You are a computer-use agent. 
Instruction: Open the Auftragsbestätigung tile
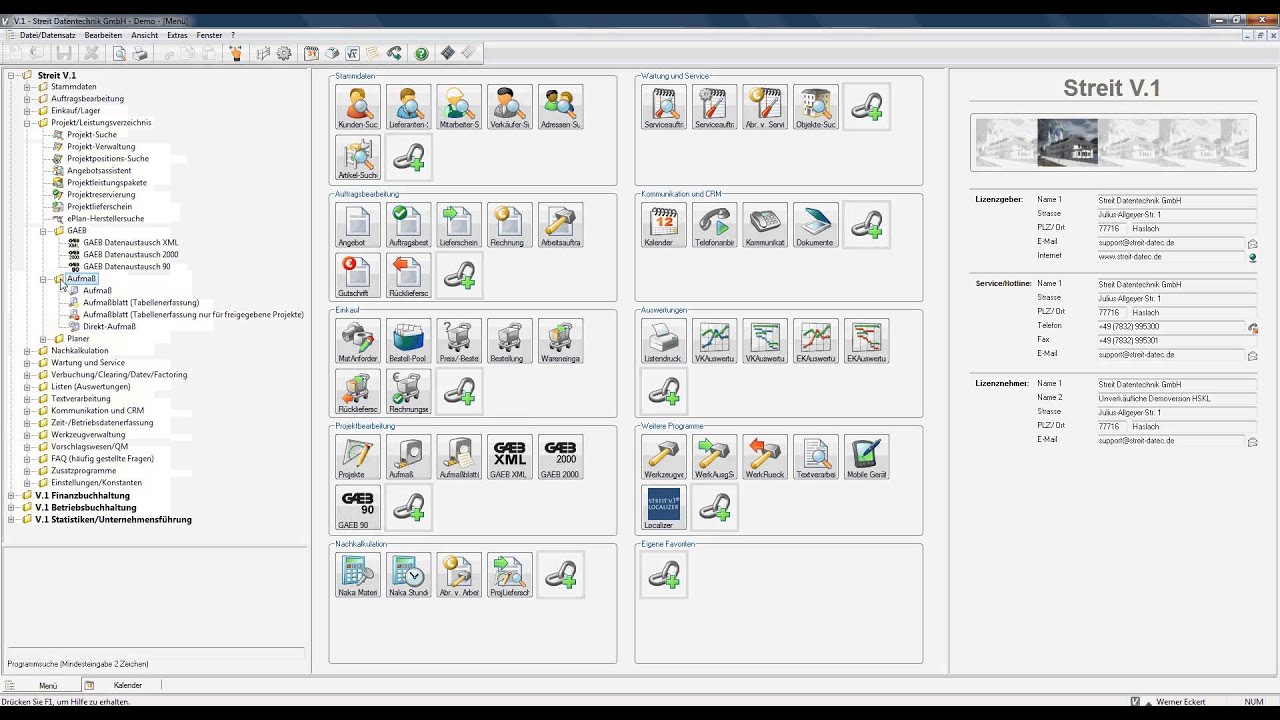[x=408, y=225]
